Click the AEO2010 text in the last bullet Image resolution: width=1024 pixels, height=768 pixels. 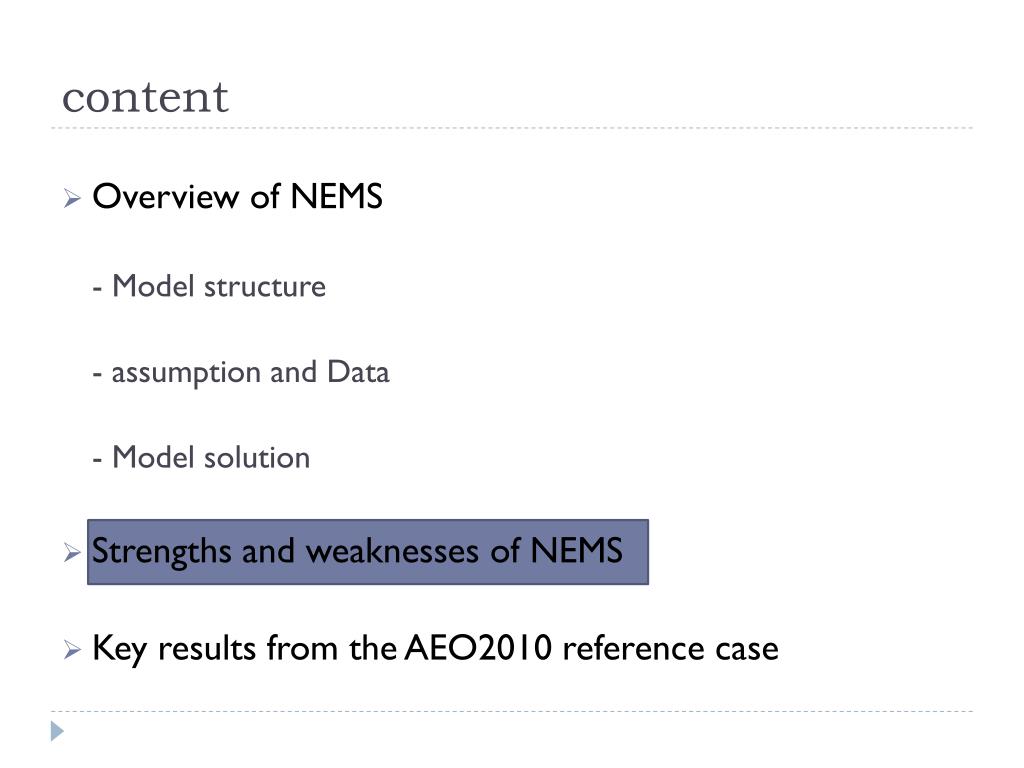(479, 648)
